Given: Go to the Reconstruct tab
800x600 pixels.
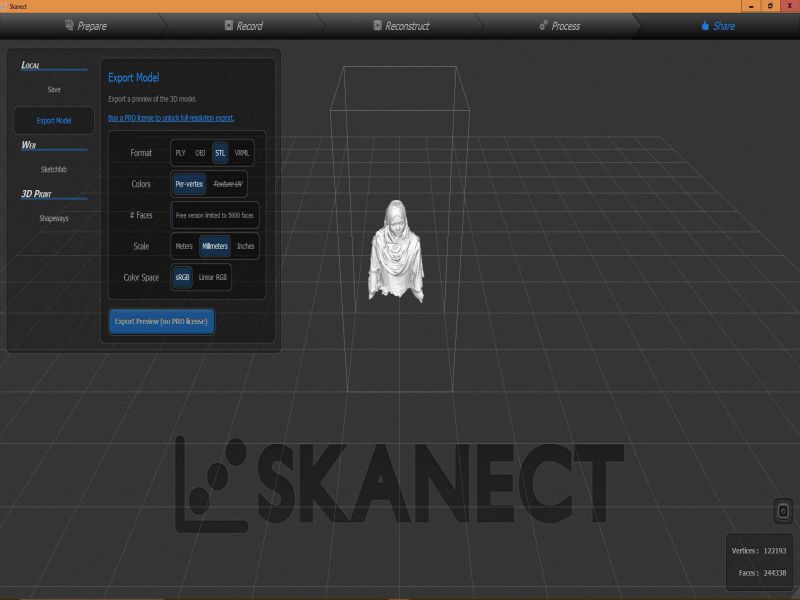Looking at the screenshot, I should (x=401, y=26).
